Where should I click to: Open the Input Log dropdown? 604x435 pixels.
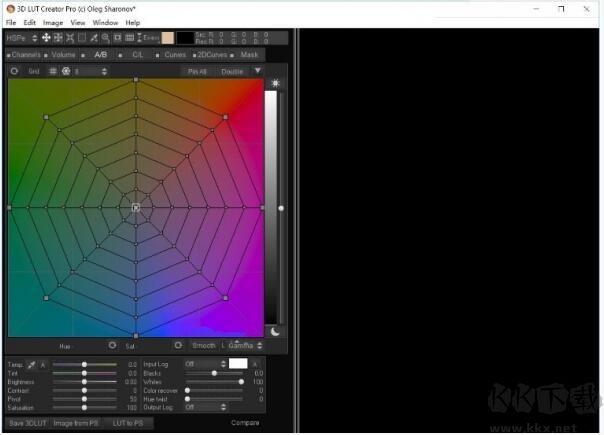click(x=204, y=364)
